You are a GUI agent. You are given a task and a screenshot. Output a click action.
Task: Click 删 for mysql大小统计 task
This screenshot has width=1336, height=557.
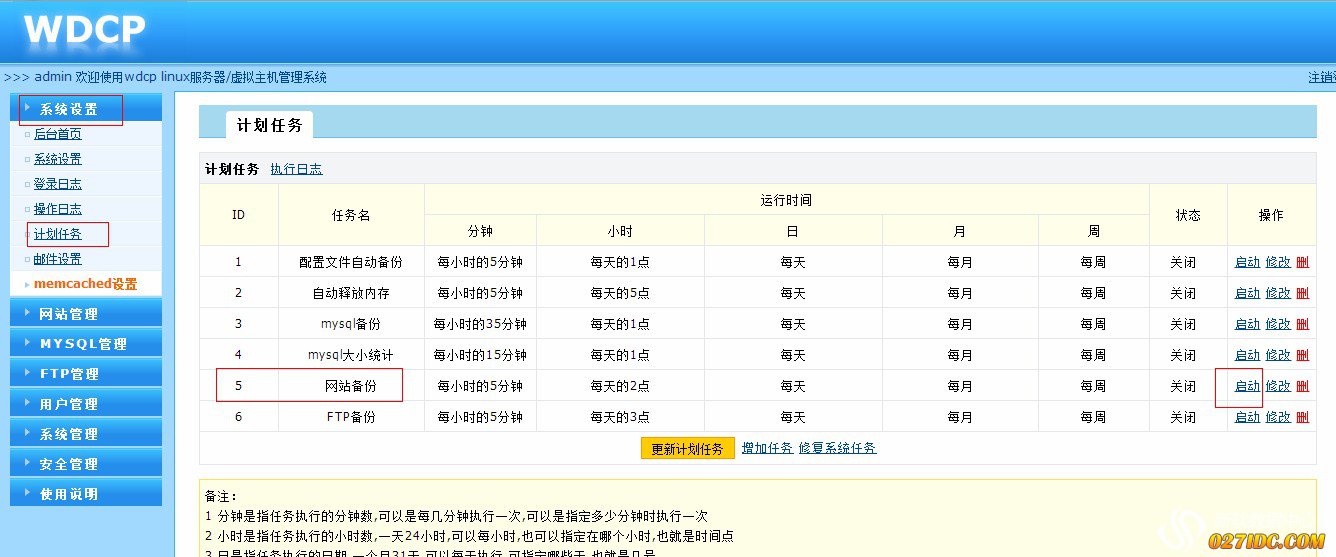click(x=1302, y=355)
